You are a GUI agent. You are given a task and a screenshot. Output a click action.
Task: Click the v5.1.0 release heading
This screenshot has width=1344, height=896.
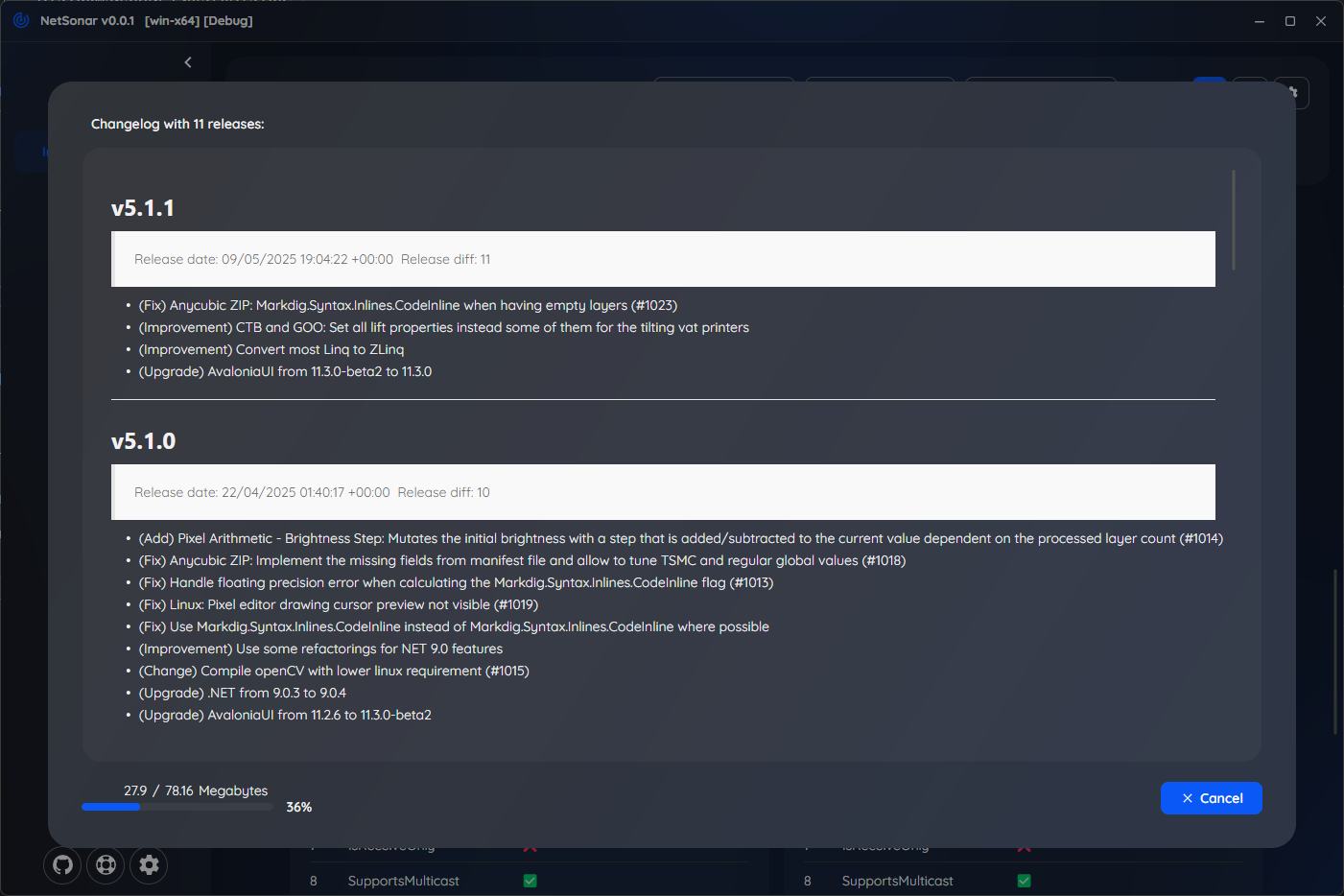[x=144, y=441]
